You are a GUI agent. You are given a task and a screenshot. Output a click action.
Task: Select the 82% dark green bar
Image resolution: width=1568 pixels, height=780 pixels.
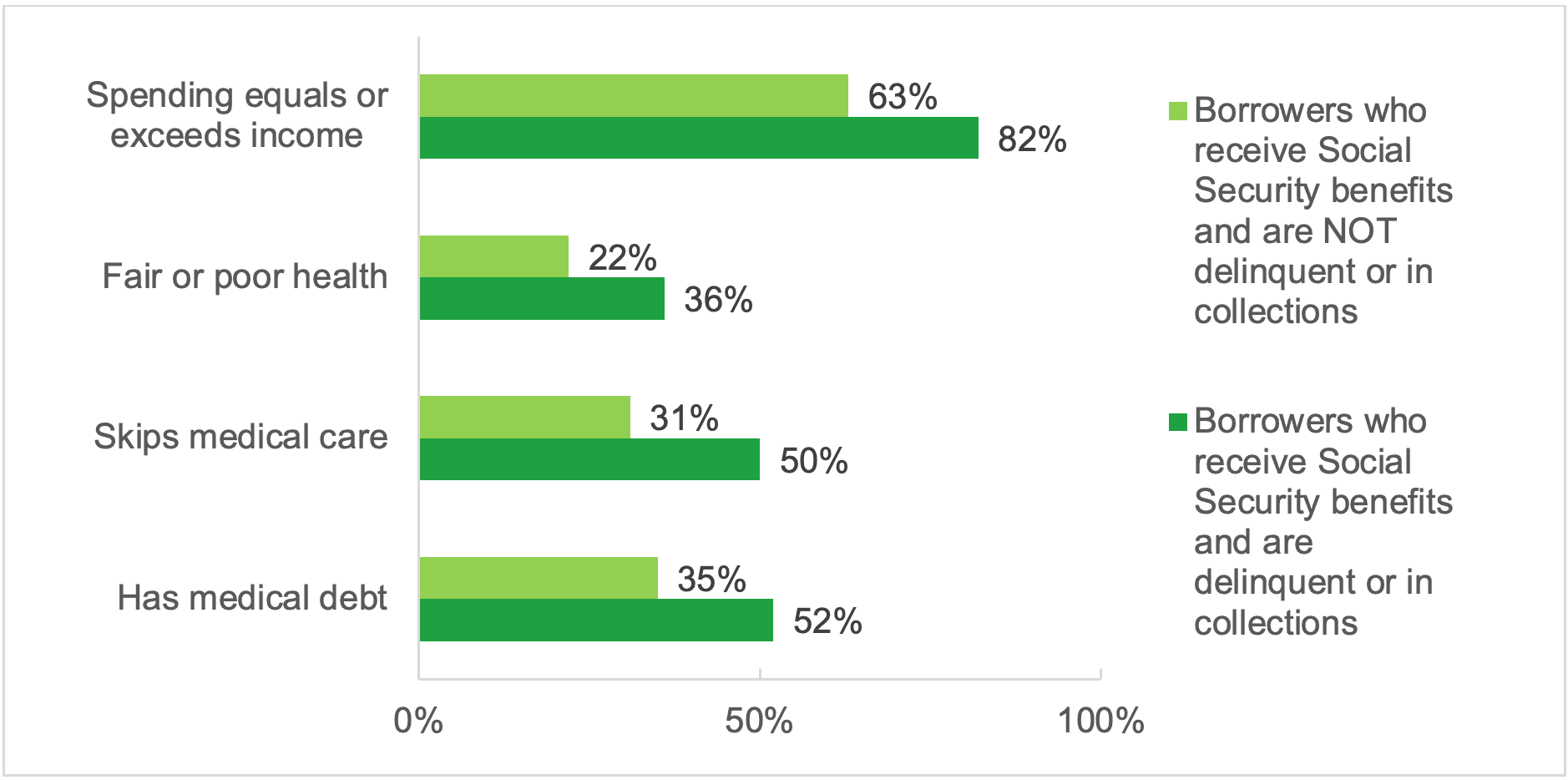(699, 138)
